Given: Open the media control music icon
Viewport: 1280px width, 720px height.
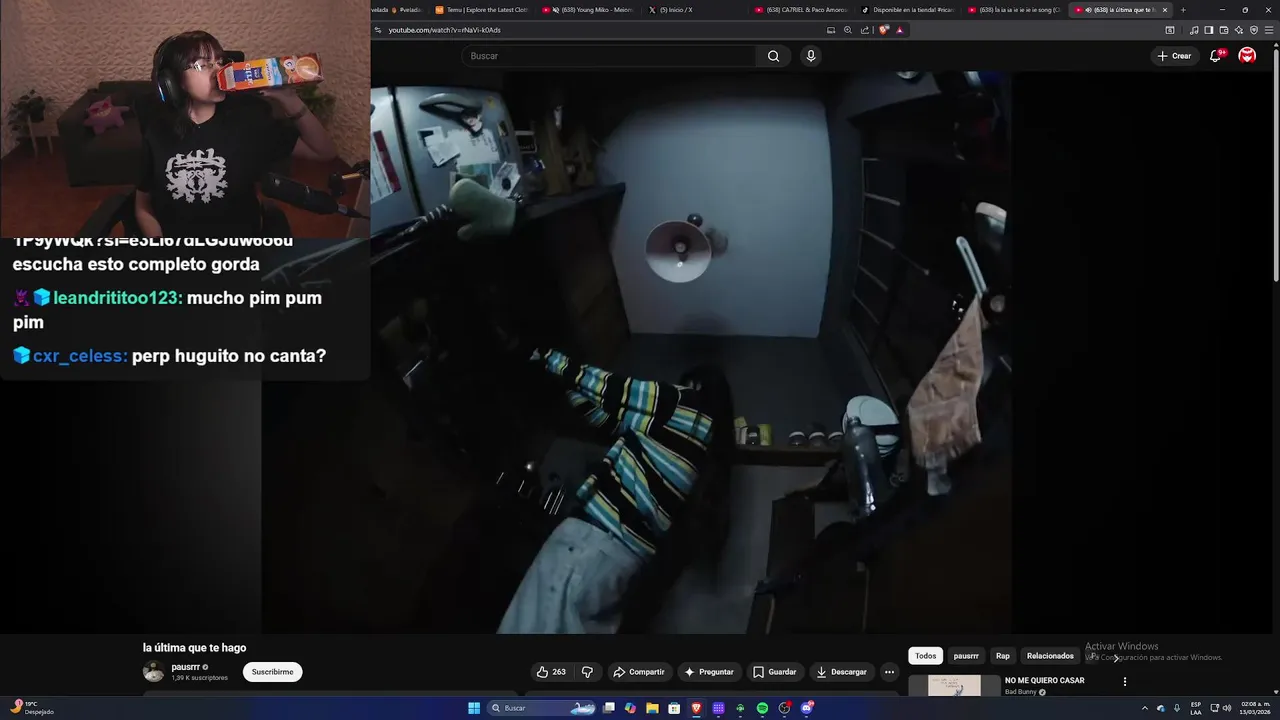Looking at the screenshot, I should [1193, 30].
